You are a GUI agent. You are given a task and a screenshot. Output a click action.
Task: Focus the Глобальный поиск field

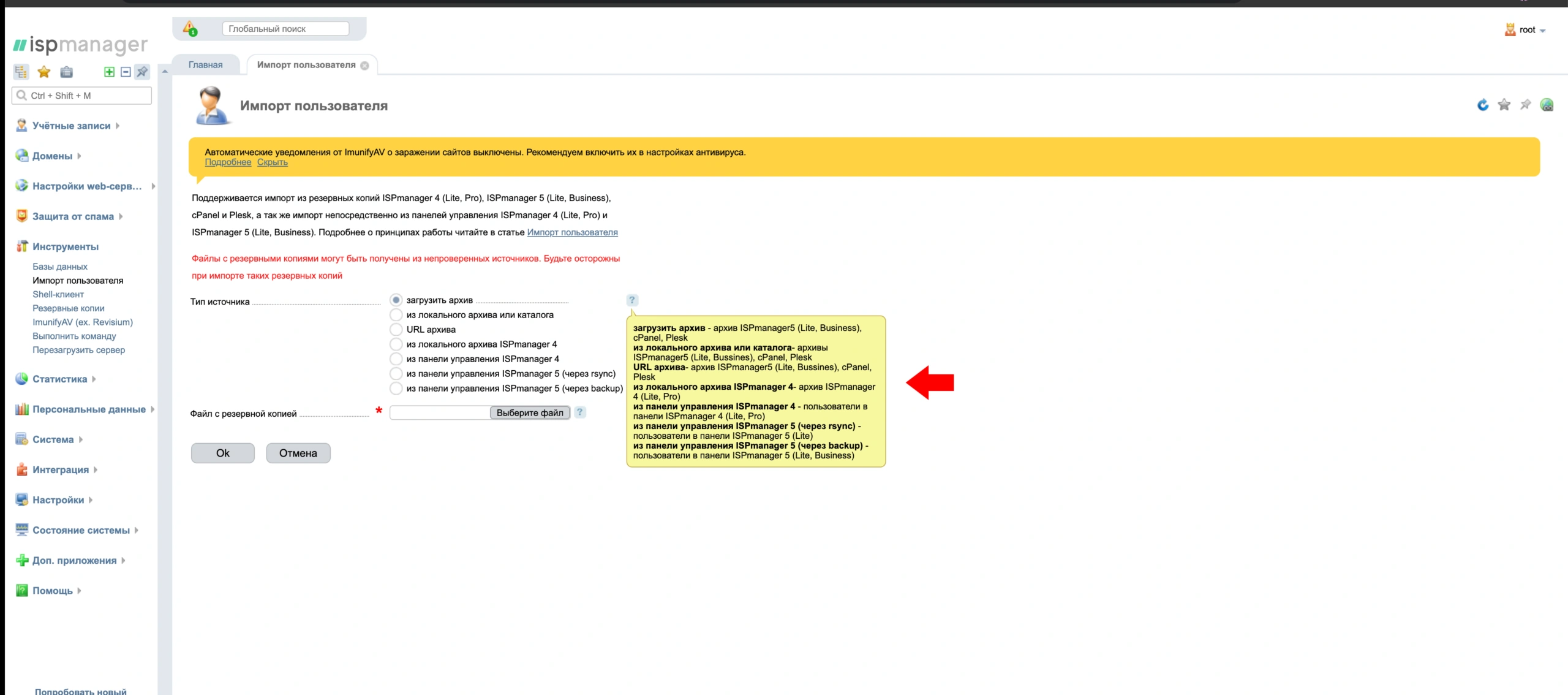tap(285, 29)
